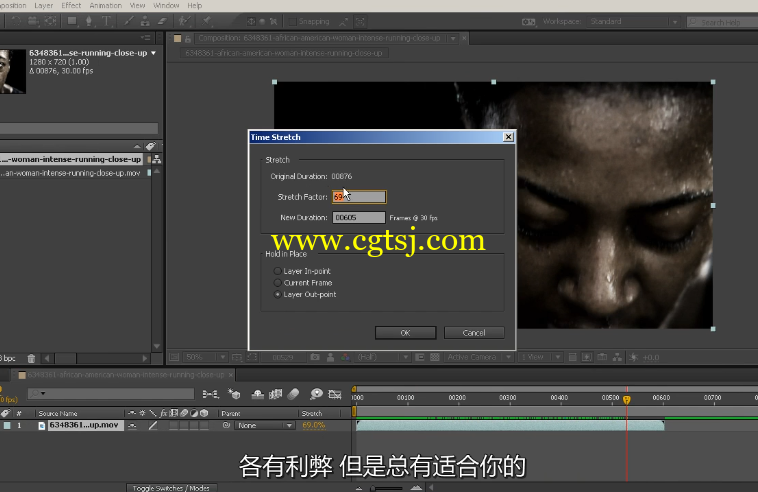Open the Composition viewer tab dropdown arrow
This screenshot has width=758, height=492.
coord(453,39)
